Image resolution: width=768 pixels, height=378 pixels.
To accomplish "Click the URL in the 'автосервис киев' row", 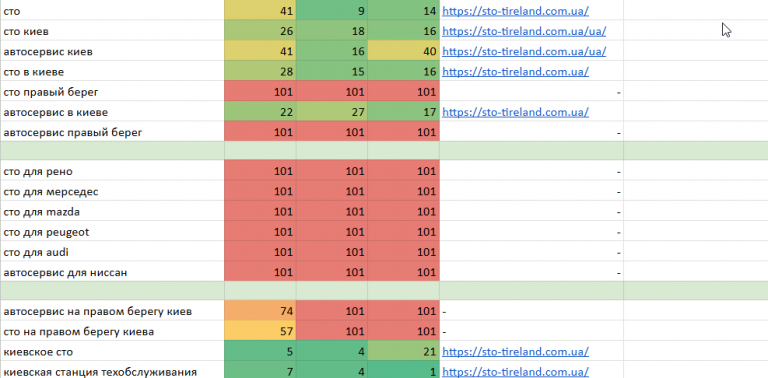I will pos(524,51).
